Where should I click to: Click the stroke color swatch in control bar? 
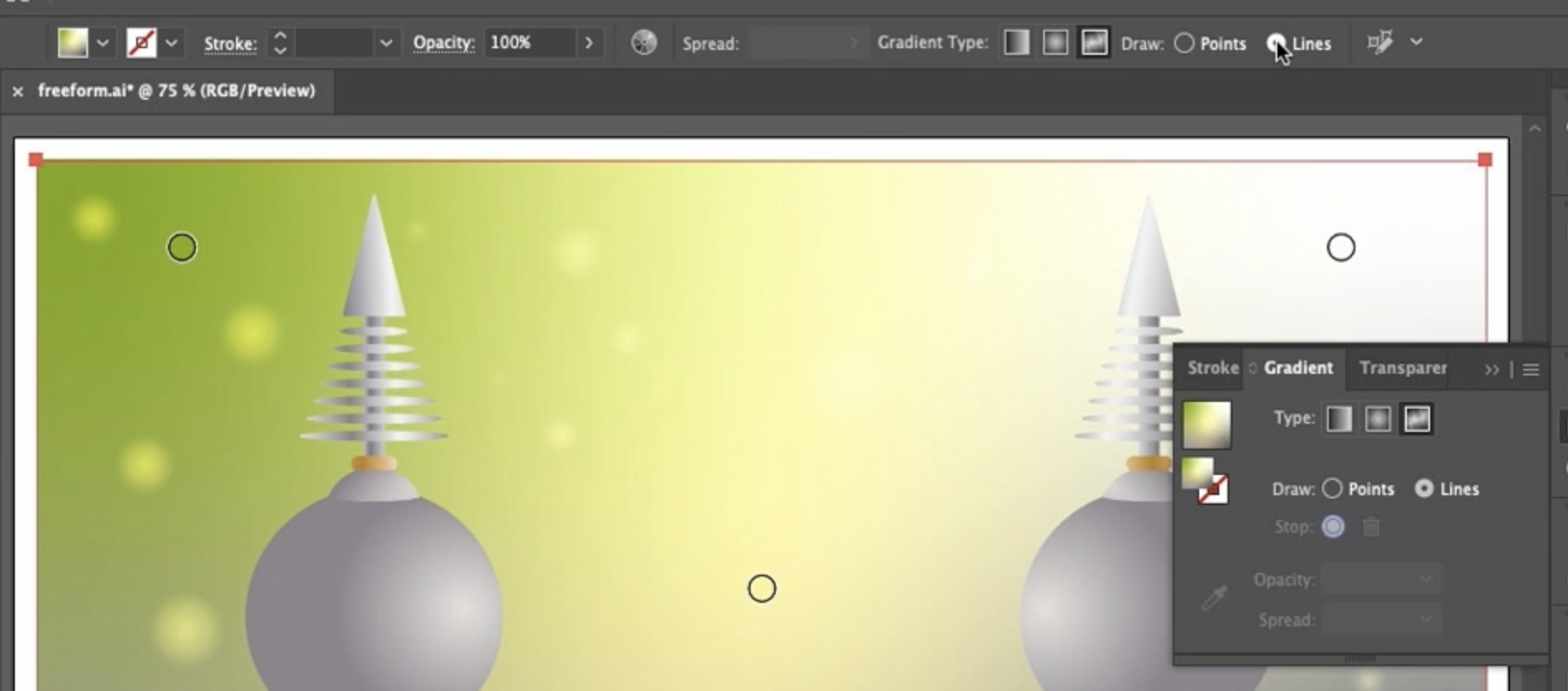pos(141,42)
